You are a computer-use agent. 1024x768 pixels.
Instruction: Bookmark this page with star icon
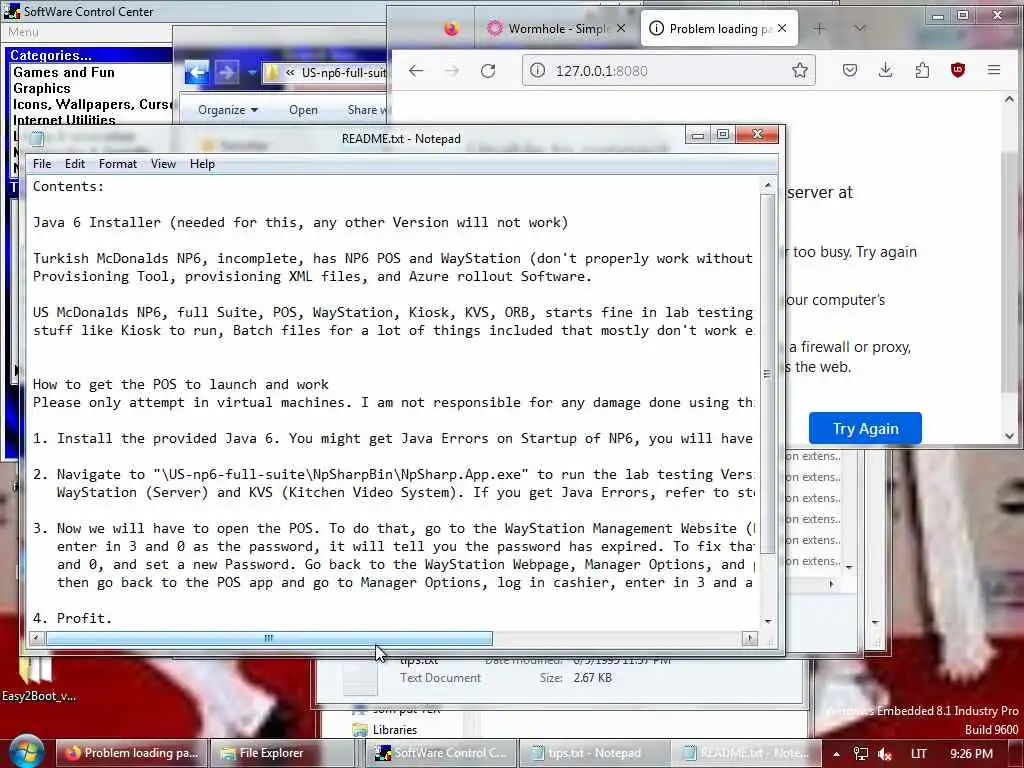coord(799,71)
